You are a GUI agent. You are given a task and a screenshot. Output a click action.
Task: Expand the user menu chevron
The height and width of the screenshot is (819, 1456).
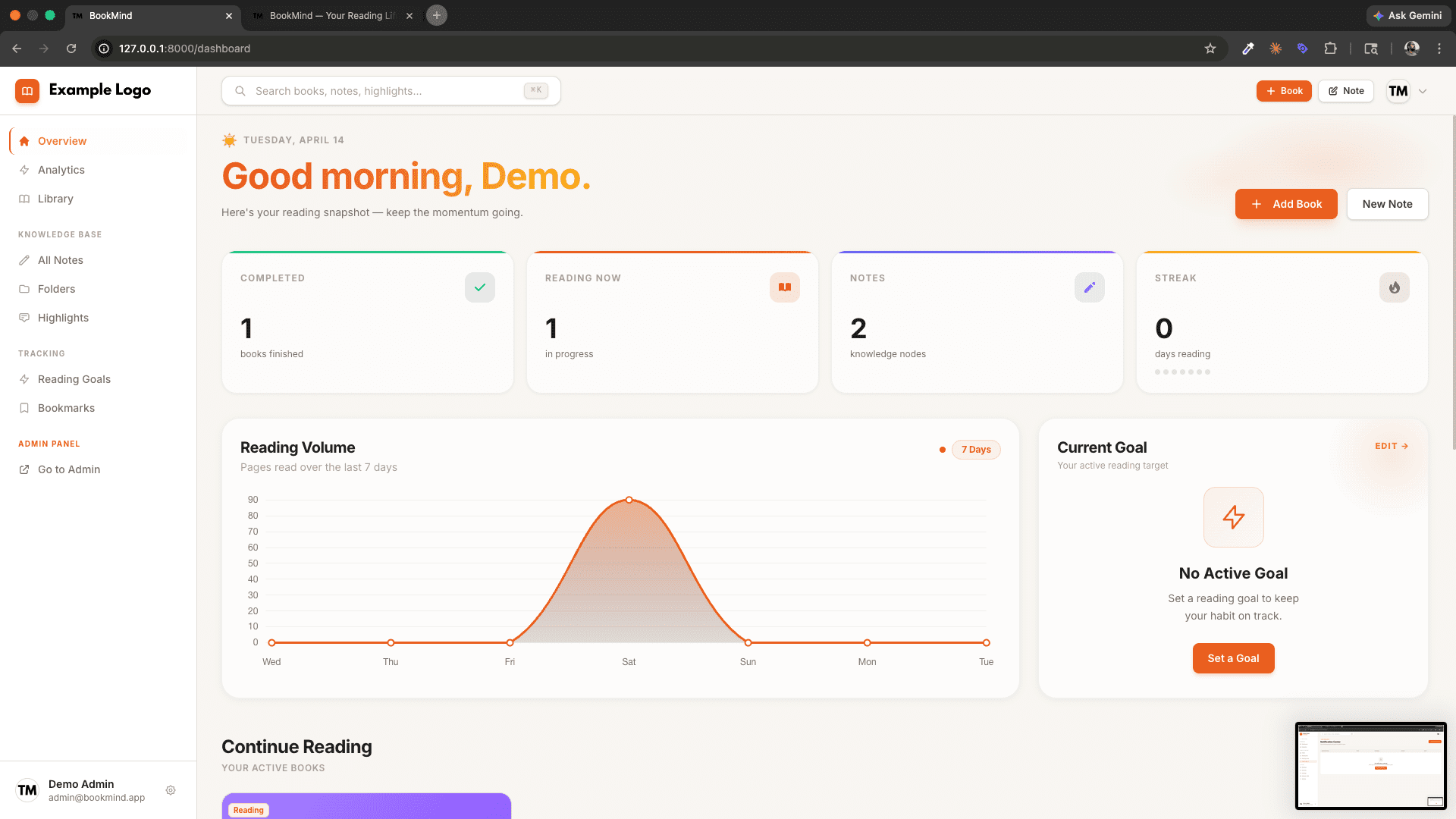pos(1423,91)
